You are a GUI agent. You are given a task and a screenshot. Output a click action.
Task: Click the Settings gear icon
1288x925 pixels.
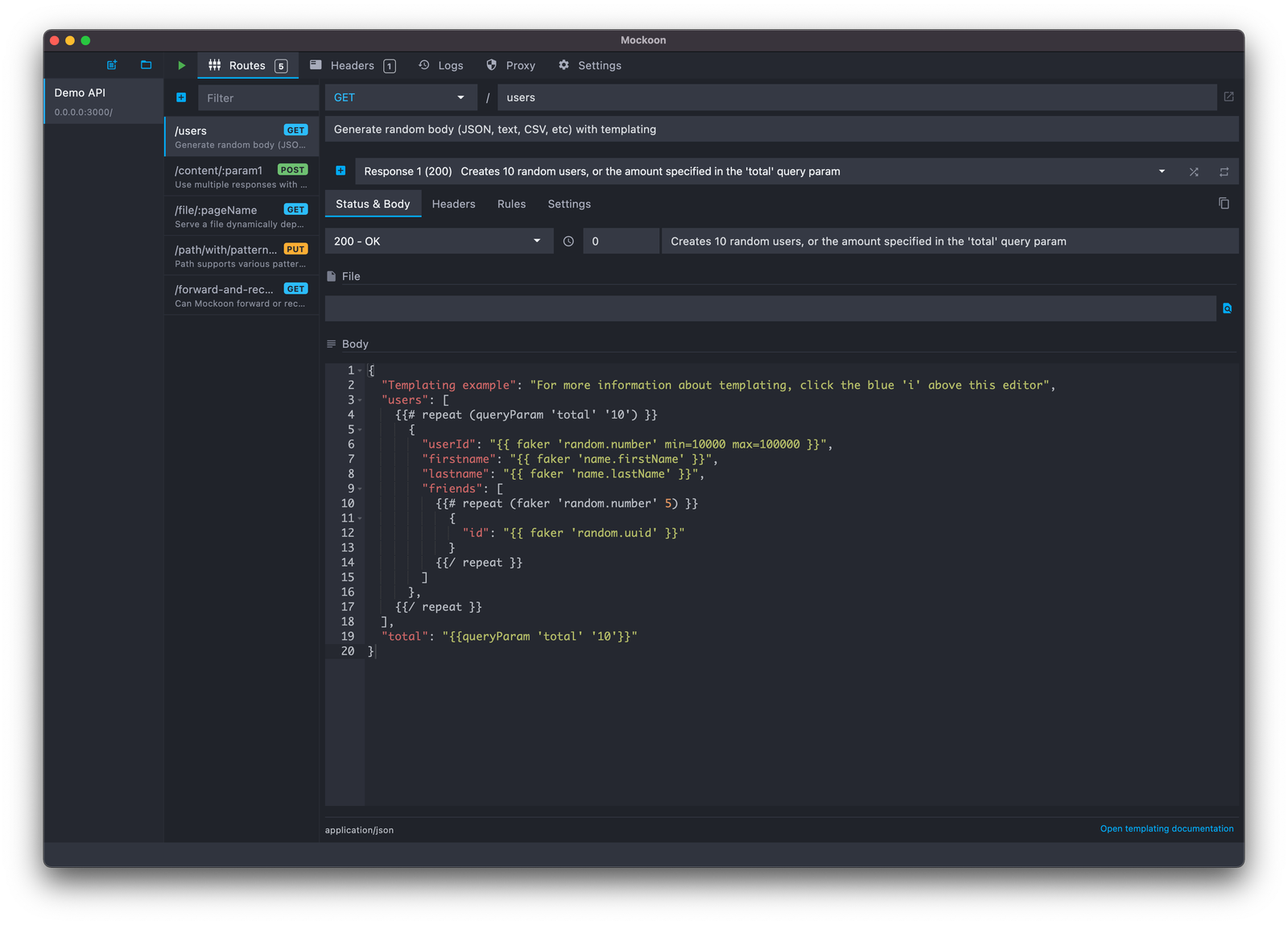[563, 65]
